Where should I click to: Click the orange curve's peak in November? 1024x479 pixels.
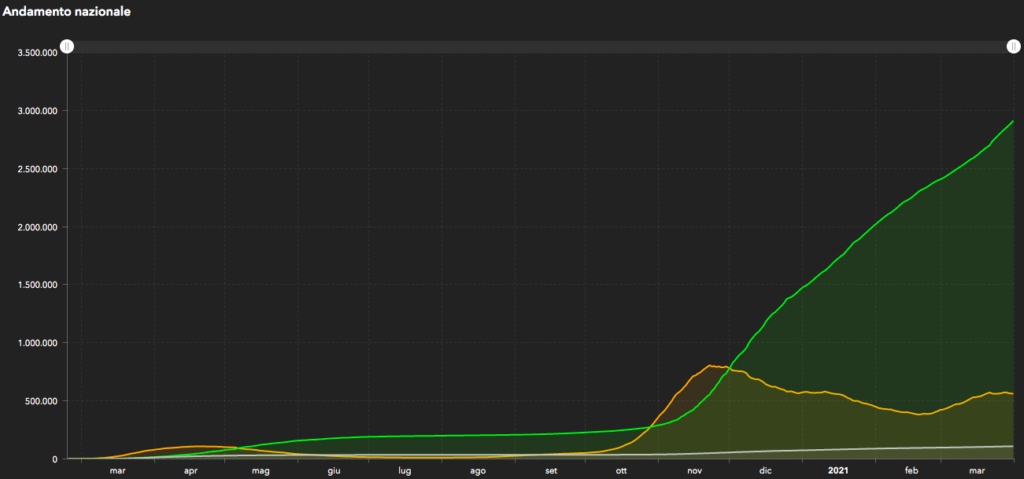[x=711, y=366]
